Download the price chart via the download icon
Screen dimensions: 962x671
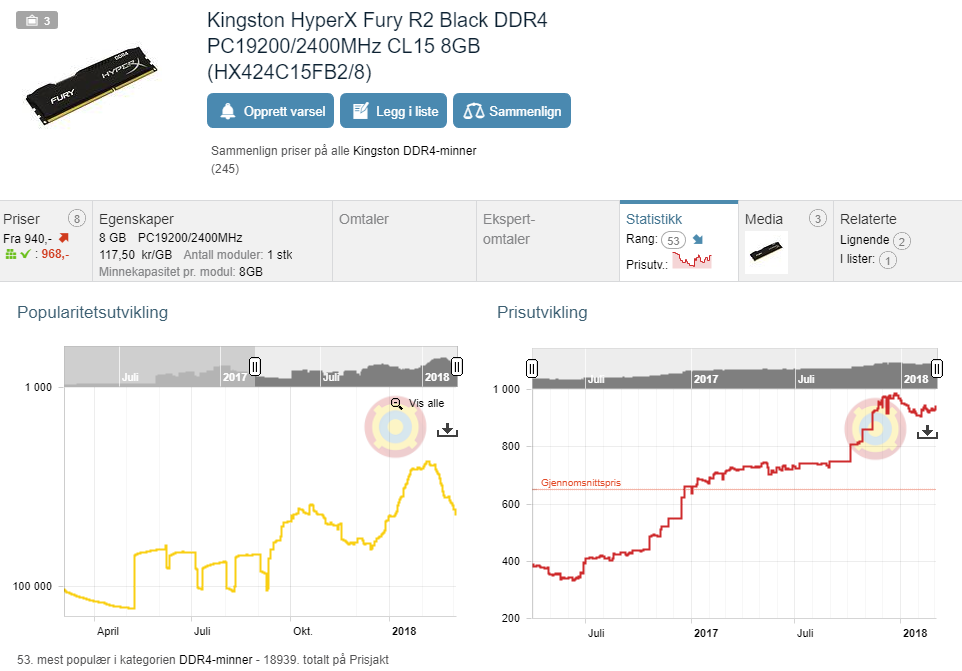[927, 432]
